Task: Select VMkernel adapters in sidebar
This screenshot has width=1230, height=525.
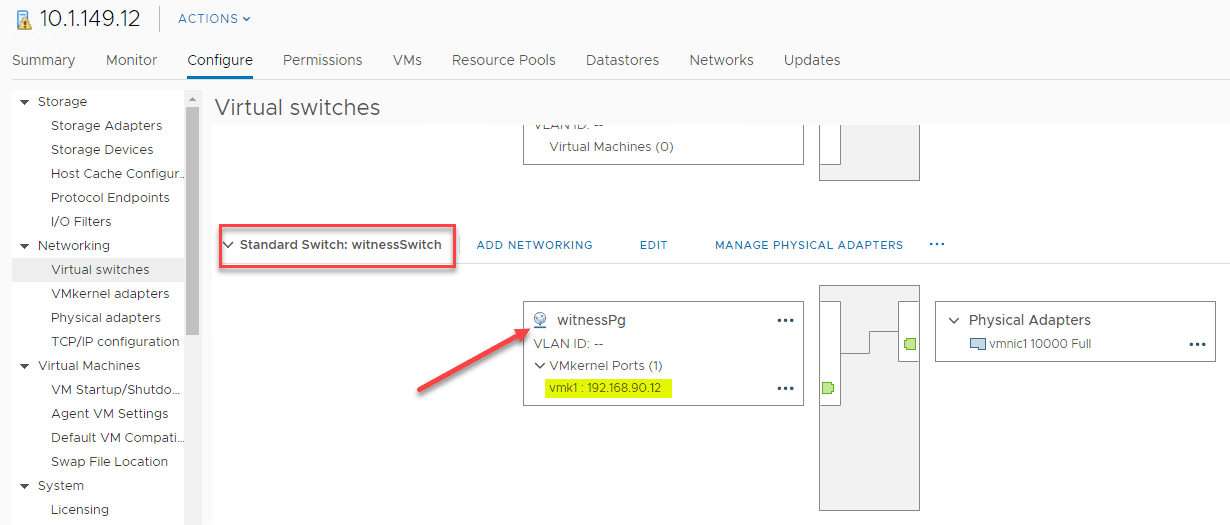Action: click(110, 294)
